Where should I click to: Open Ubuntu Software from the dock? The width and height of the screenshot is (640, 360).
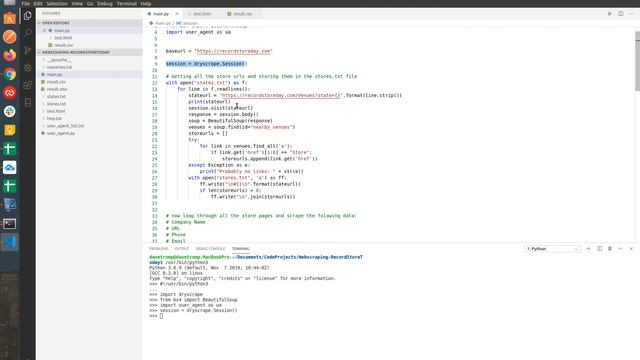click(10, 18)
